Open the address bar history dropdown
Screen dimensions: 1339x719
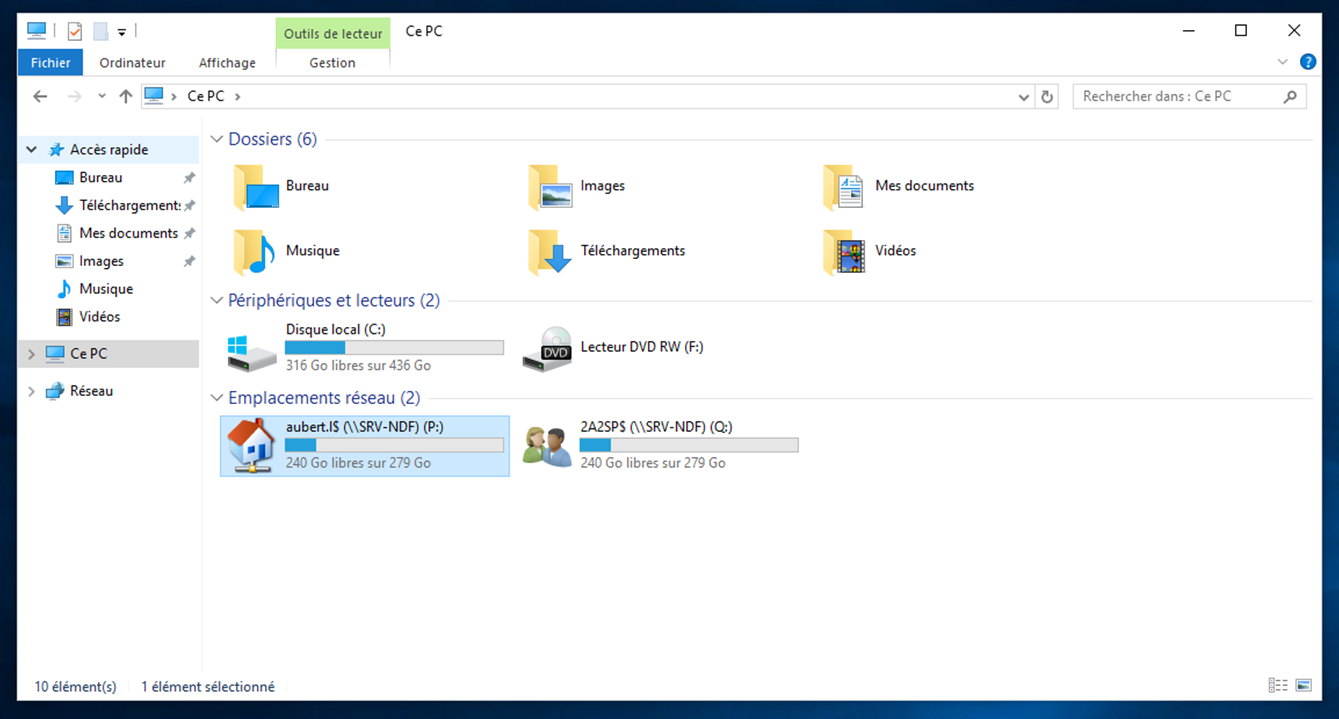(x=1023, y=97)
